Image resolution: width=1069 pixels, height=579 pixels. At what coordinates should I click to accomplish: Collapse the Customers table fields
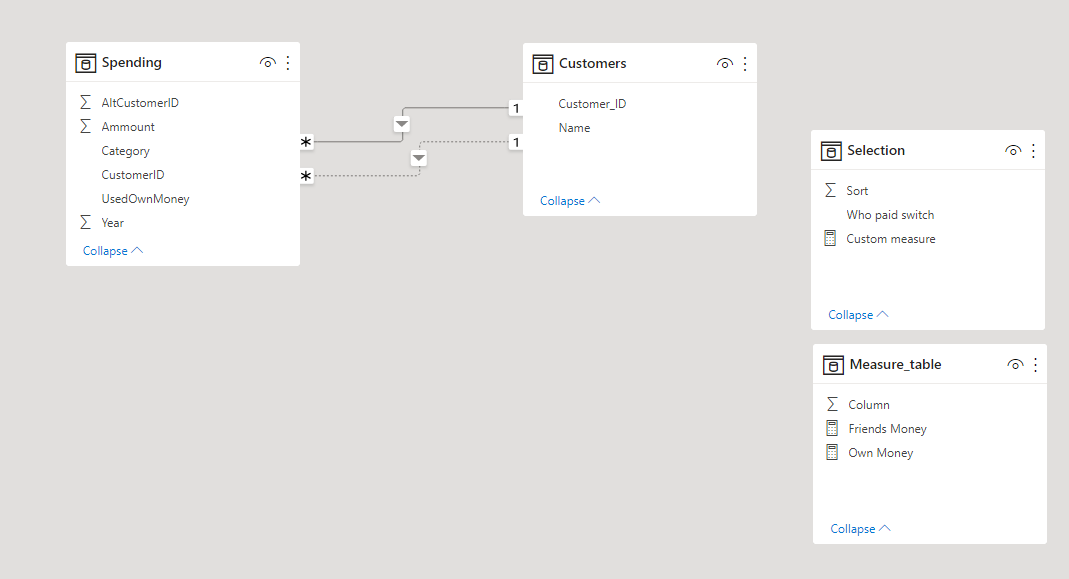pyautogui.click(x=570, y=201)
